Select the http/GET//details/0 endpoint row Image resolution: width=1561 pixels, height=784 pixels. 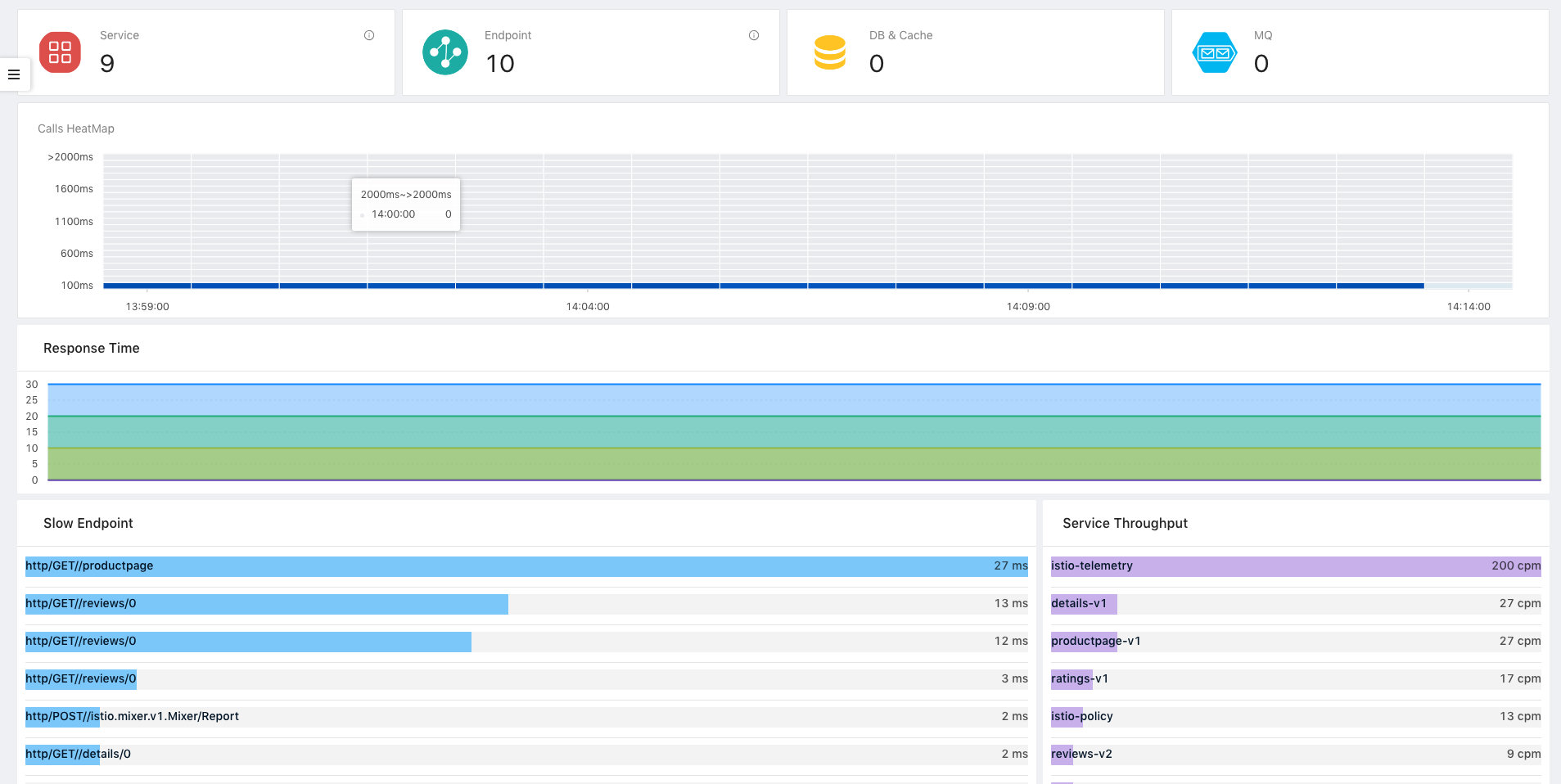(78, 755)
